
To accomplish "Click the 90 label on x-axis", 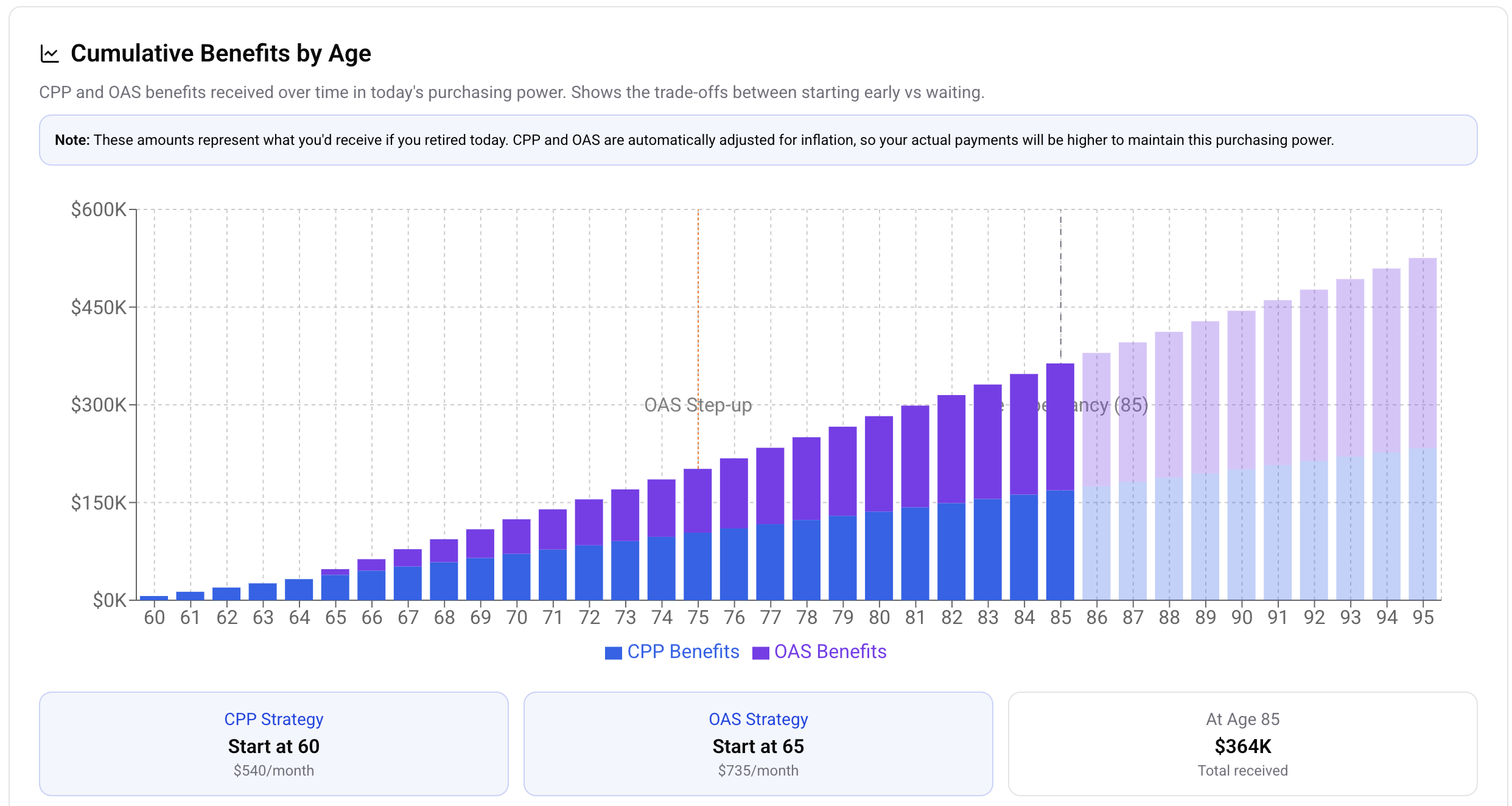I will [x=1241, y=617].
